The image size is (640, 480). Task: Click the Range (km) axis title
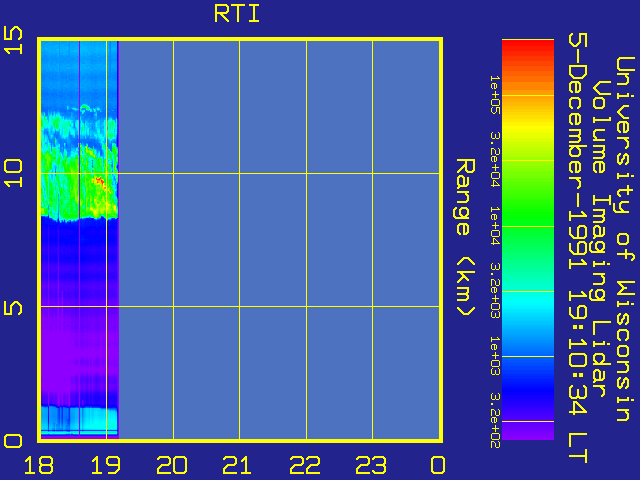[x=465, y=238]
